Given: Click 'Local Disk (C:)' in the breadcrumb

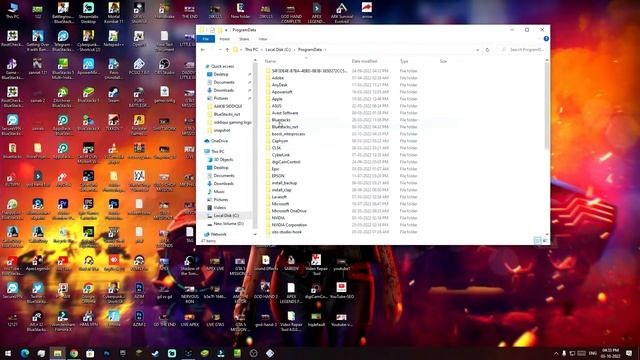Looking at the screenshot, I should (x=278, y=49).
